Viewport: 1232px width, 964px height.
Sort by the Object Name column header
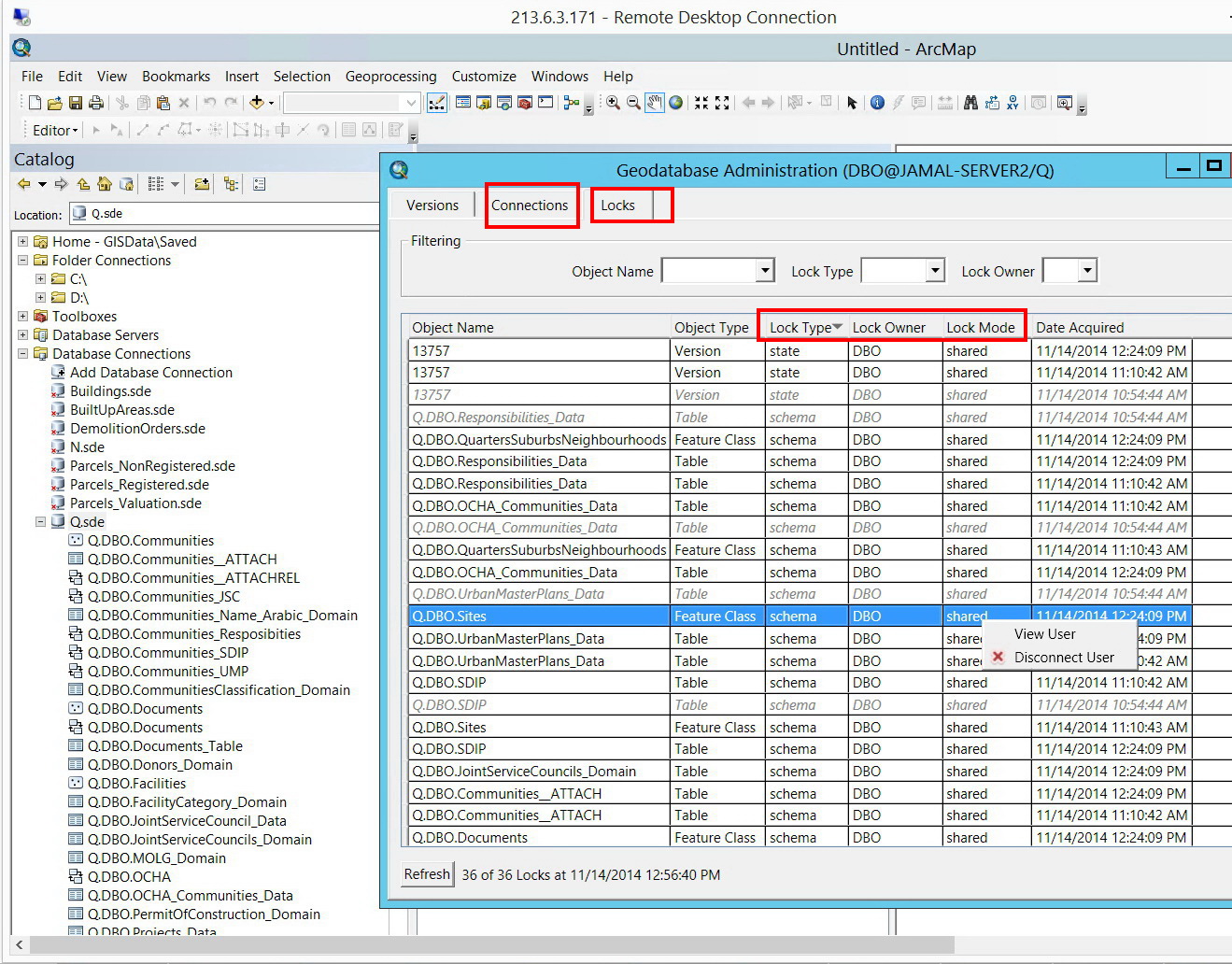(x=539, y=327)
